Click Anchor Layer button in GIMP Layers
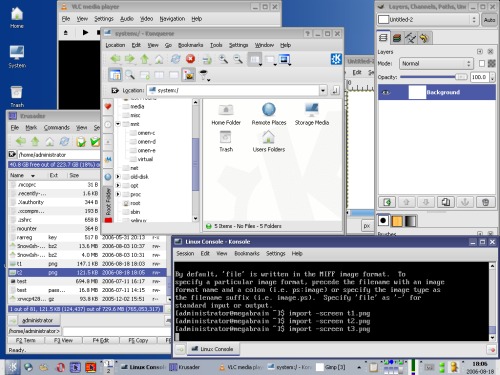The width and height of the screenshot is (500, 375). [465, 202]
